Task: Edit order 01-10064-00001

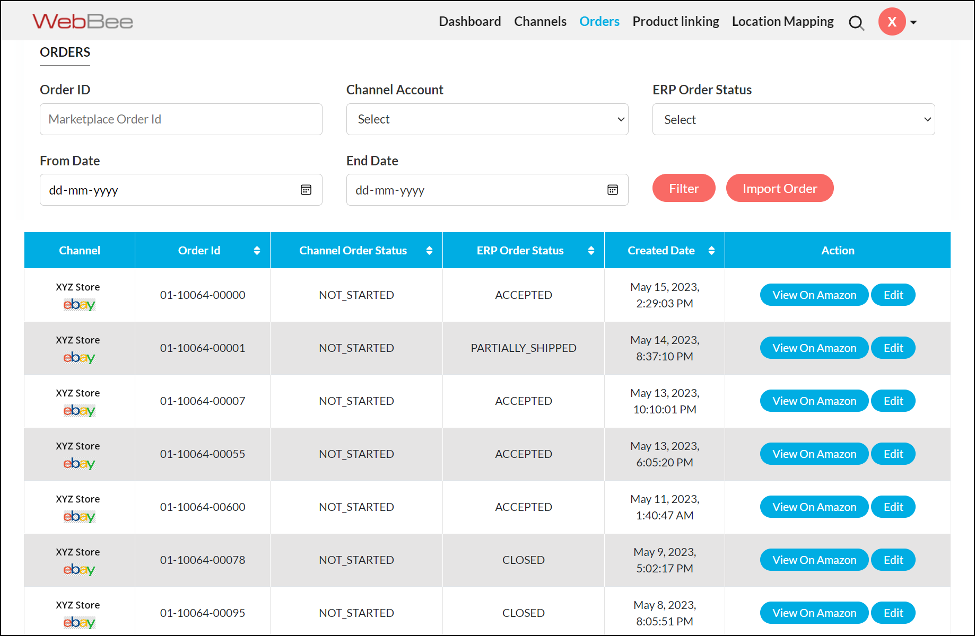Action: click(x=893, y=348)
